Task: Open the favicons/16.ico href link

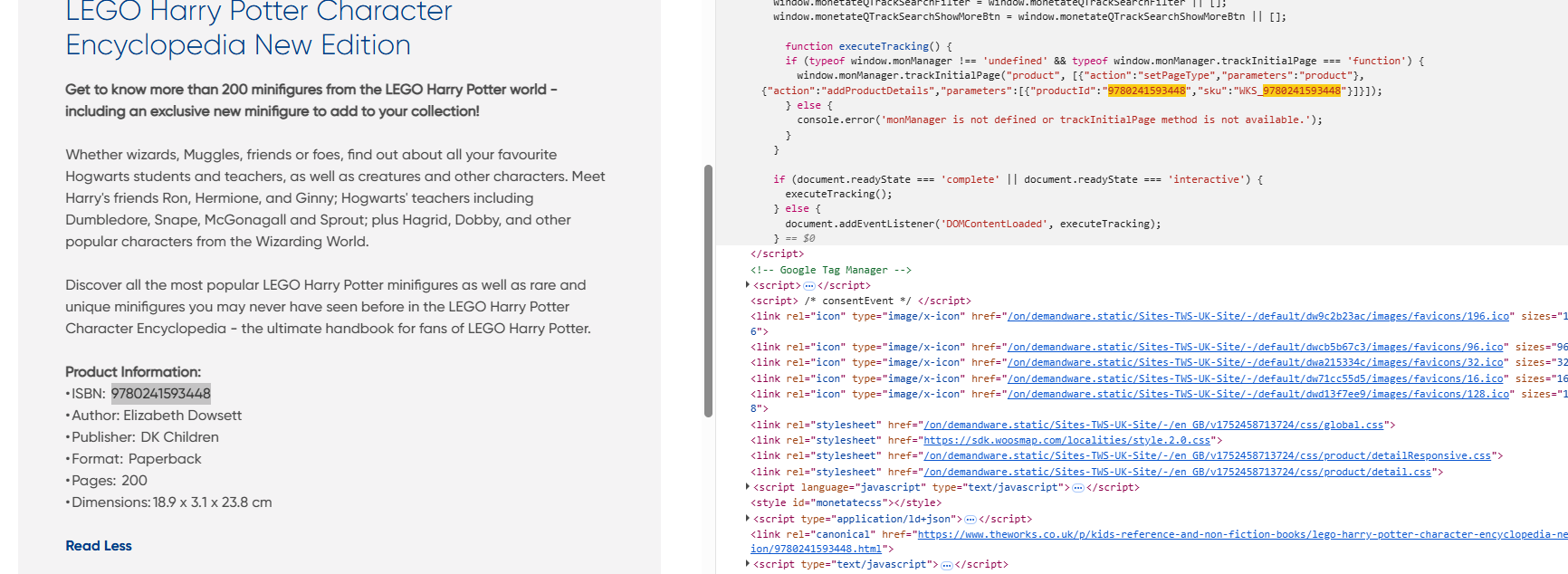Action: click(x=1256, y=378)
